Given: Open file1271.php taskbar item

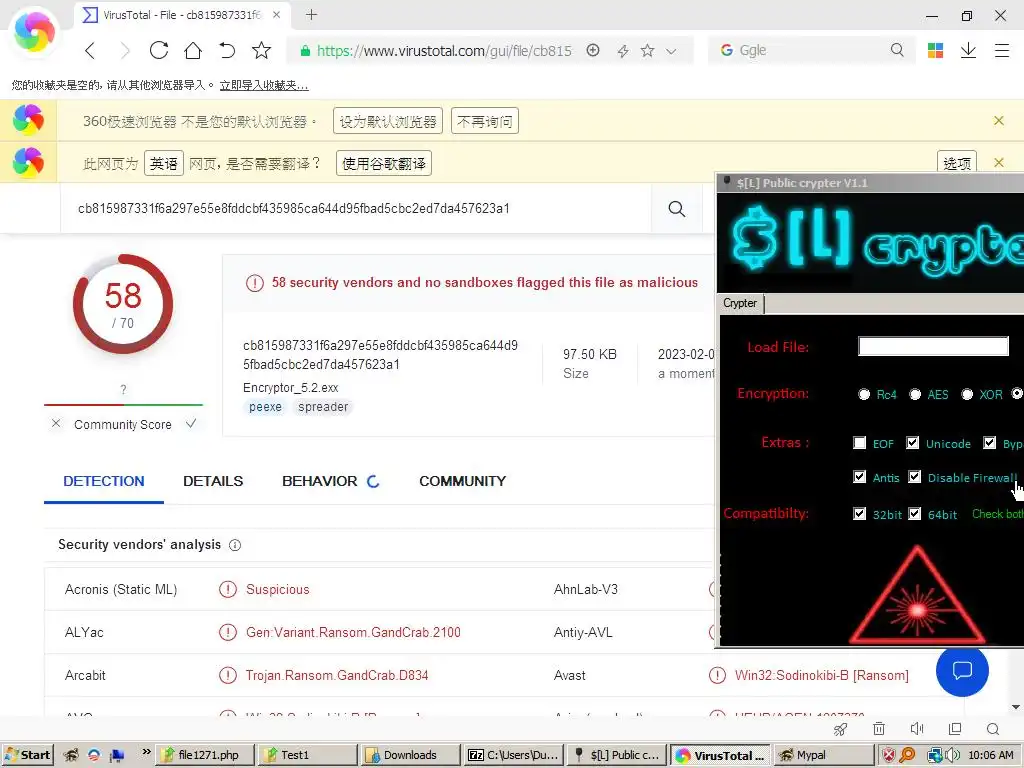Looking at the screenshot, I should click(206, 755).
